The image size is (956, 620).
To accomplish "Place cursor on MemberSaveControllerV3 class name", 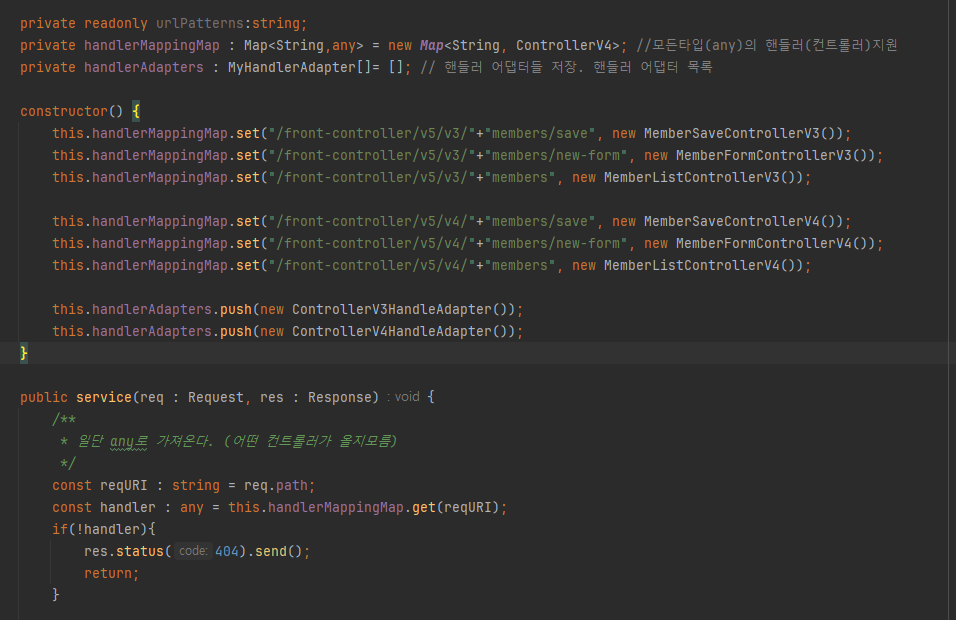I will click(732, 134).
